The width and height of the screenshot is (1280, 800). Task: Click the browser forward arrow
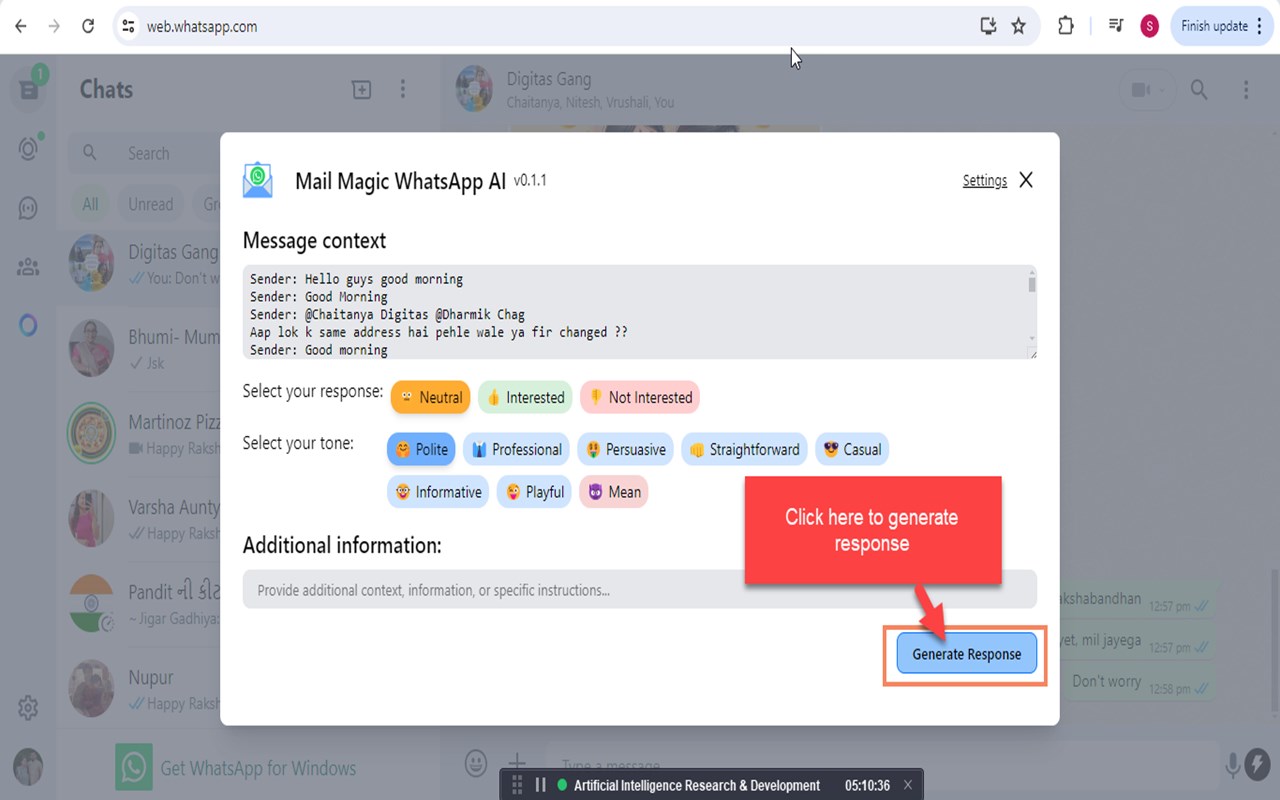pos(54,26)
